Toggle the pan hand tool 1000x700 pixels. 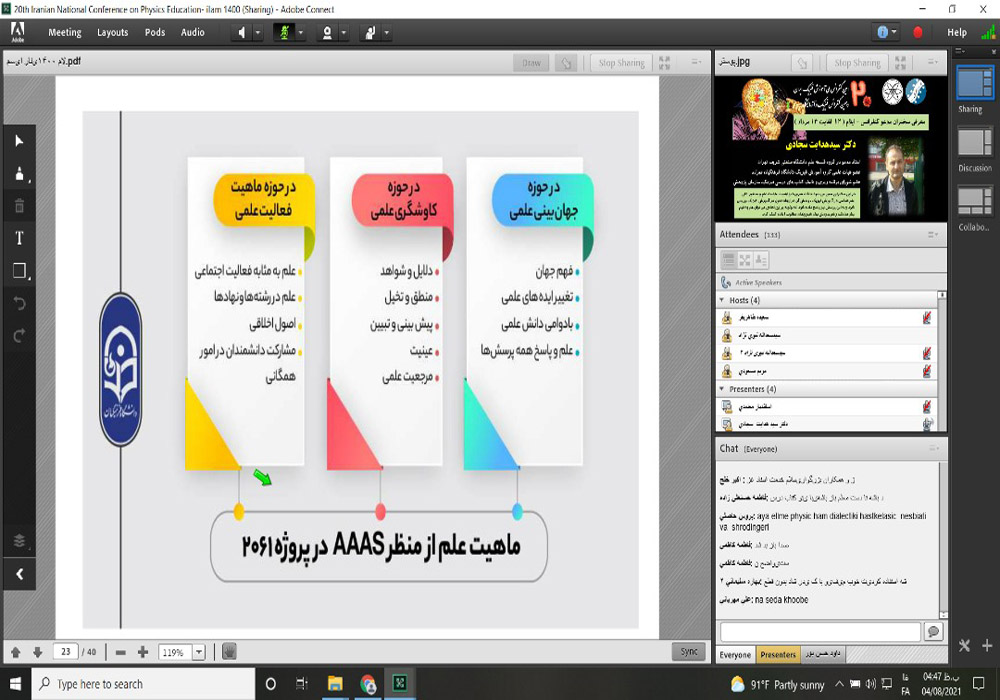229,652
